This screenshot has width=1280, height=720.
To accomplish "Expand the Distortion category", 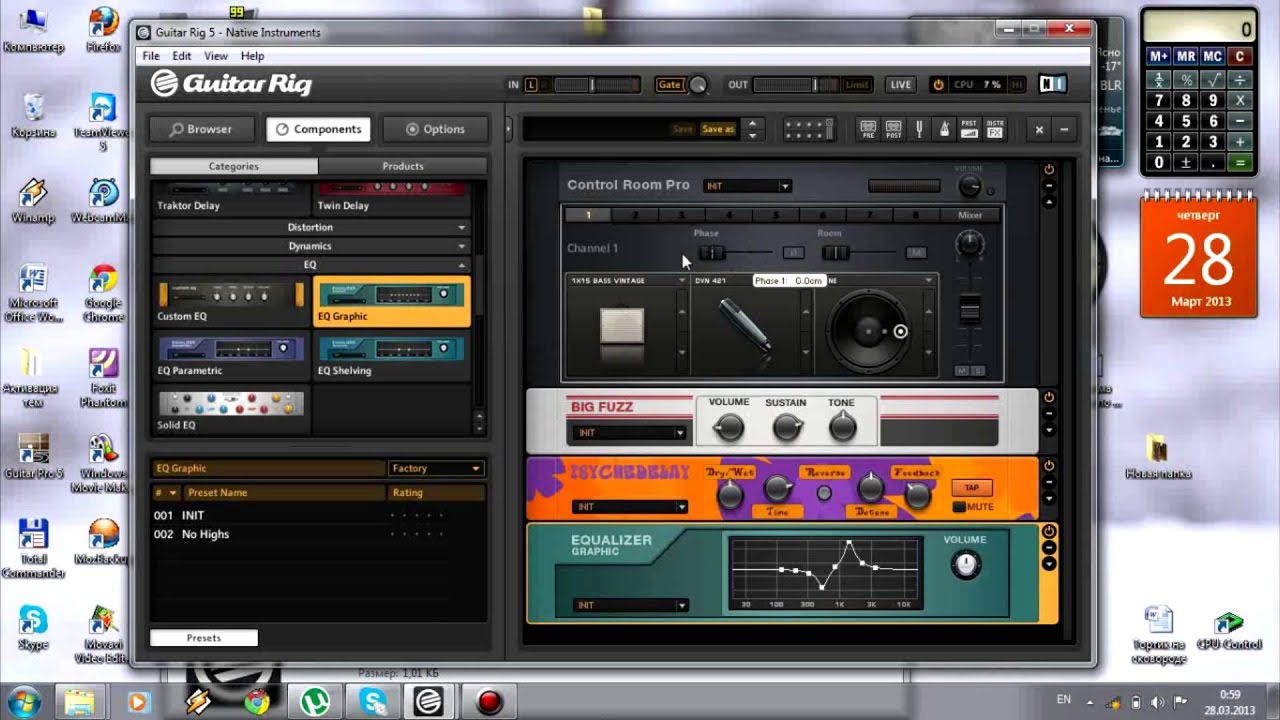I will (x=310, y=228).
